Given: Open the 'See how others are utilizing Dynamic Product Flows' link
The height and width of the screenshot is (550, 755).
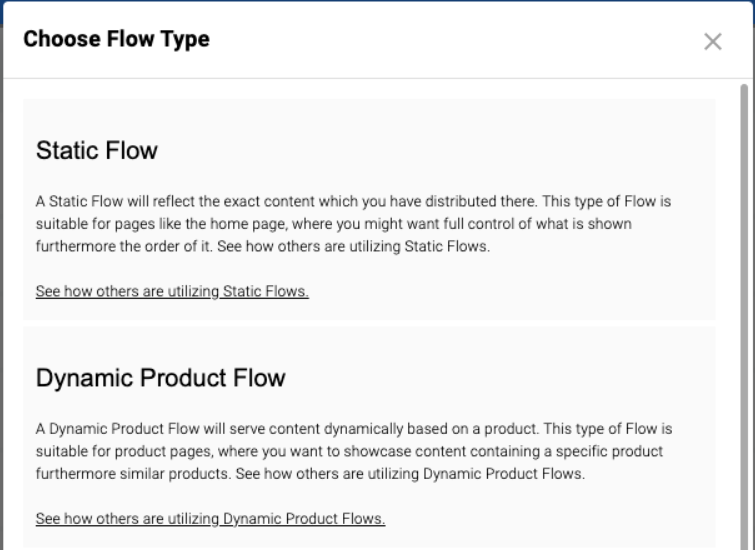Looking at the screenshot, I should [x=210, y=518].
